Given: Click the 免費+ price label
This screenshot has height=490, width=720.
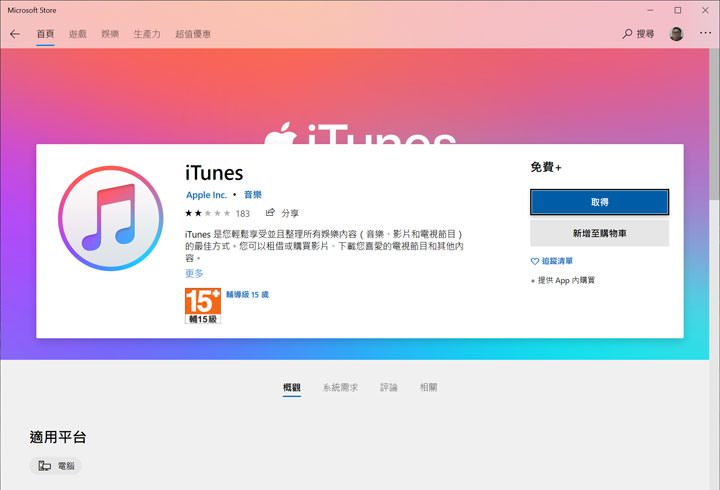Looking at the screenshot, I should (x=546, y=167).
